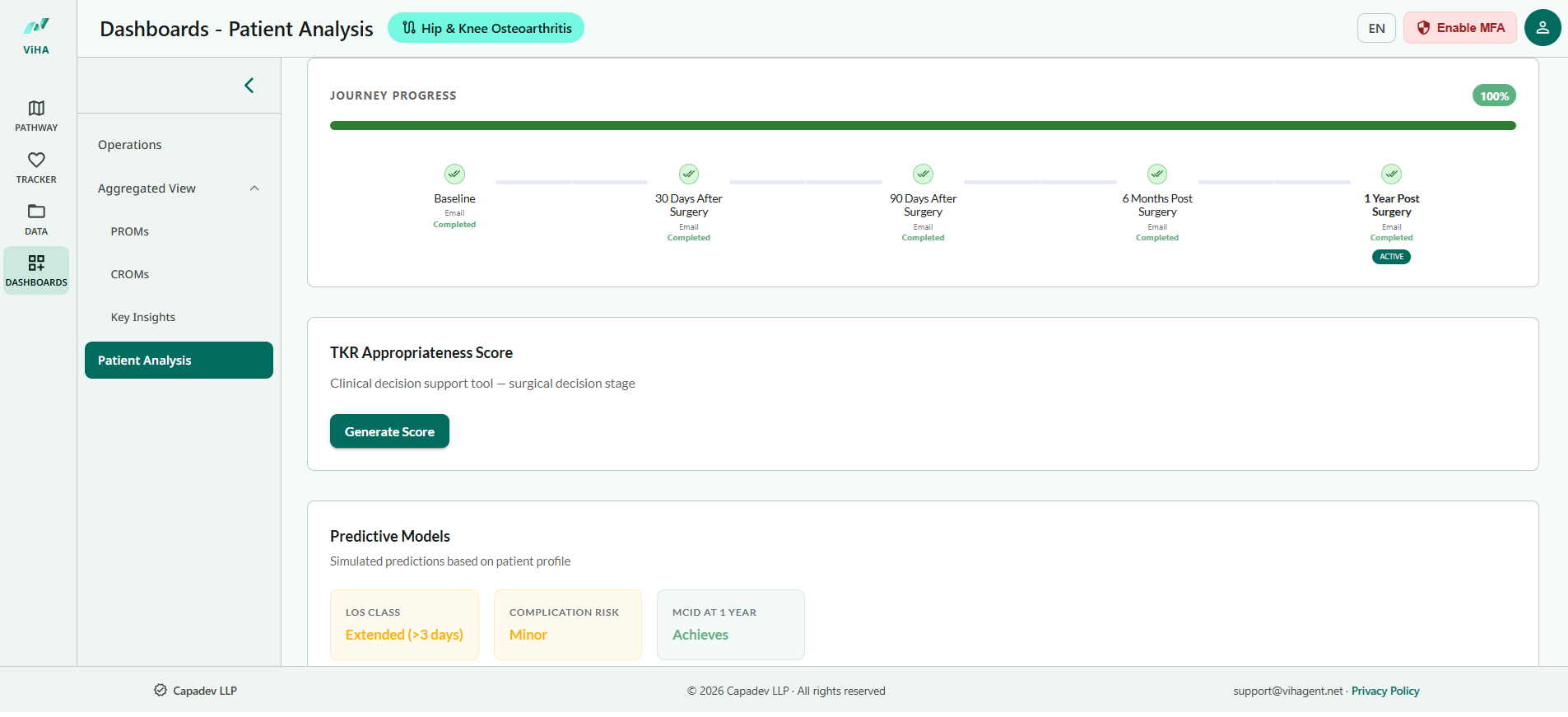The width and height of the screenshot is (1568, 717).
Task: Click the Capadev LLP badge icon in footer
Action: (x=161, y=691)
